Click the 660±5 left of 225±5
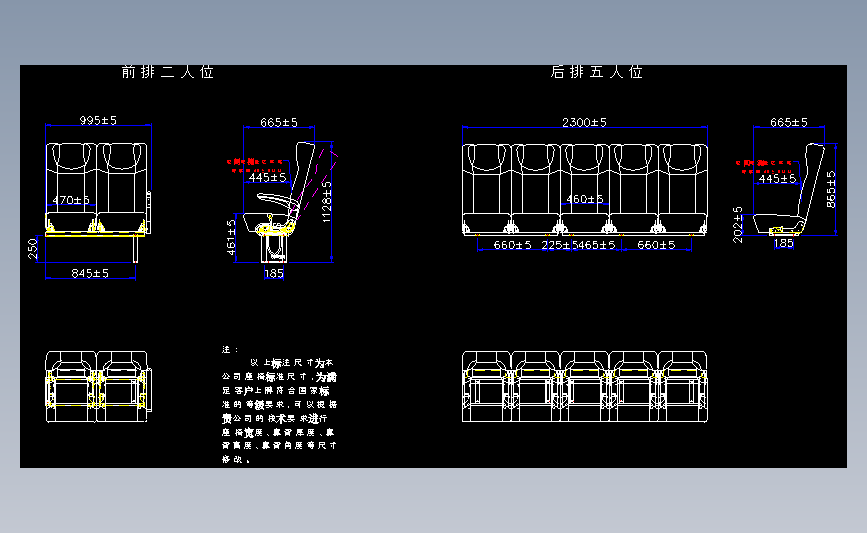This screenshot has height=533, width=867. click(513, 245)
